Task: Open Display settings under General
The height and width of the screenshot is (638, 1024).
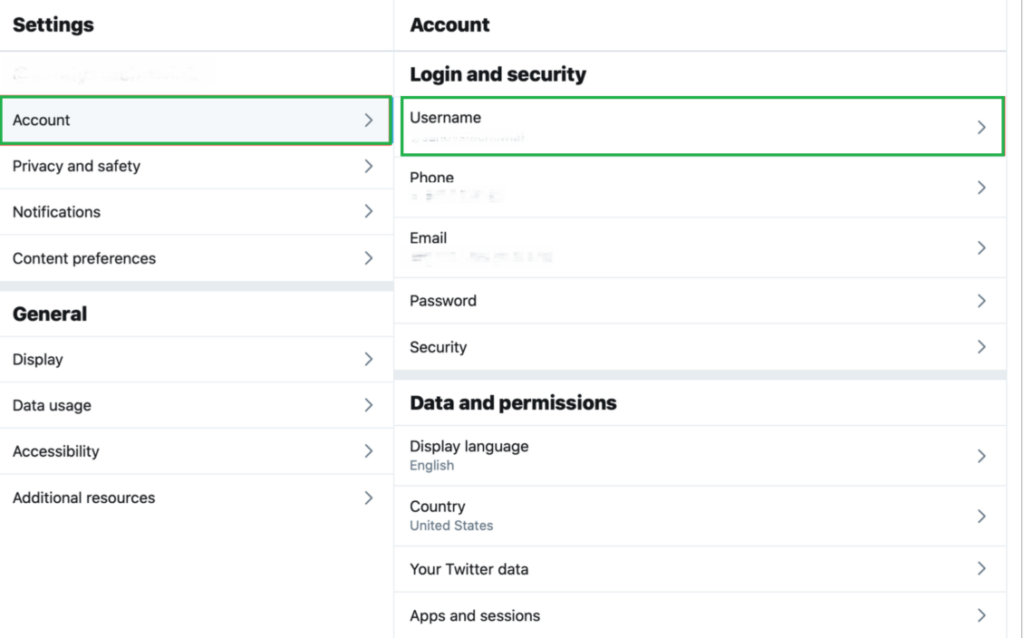Action: (38, 359)
